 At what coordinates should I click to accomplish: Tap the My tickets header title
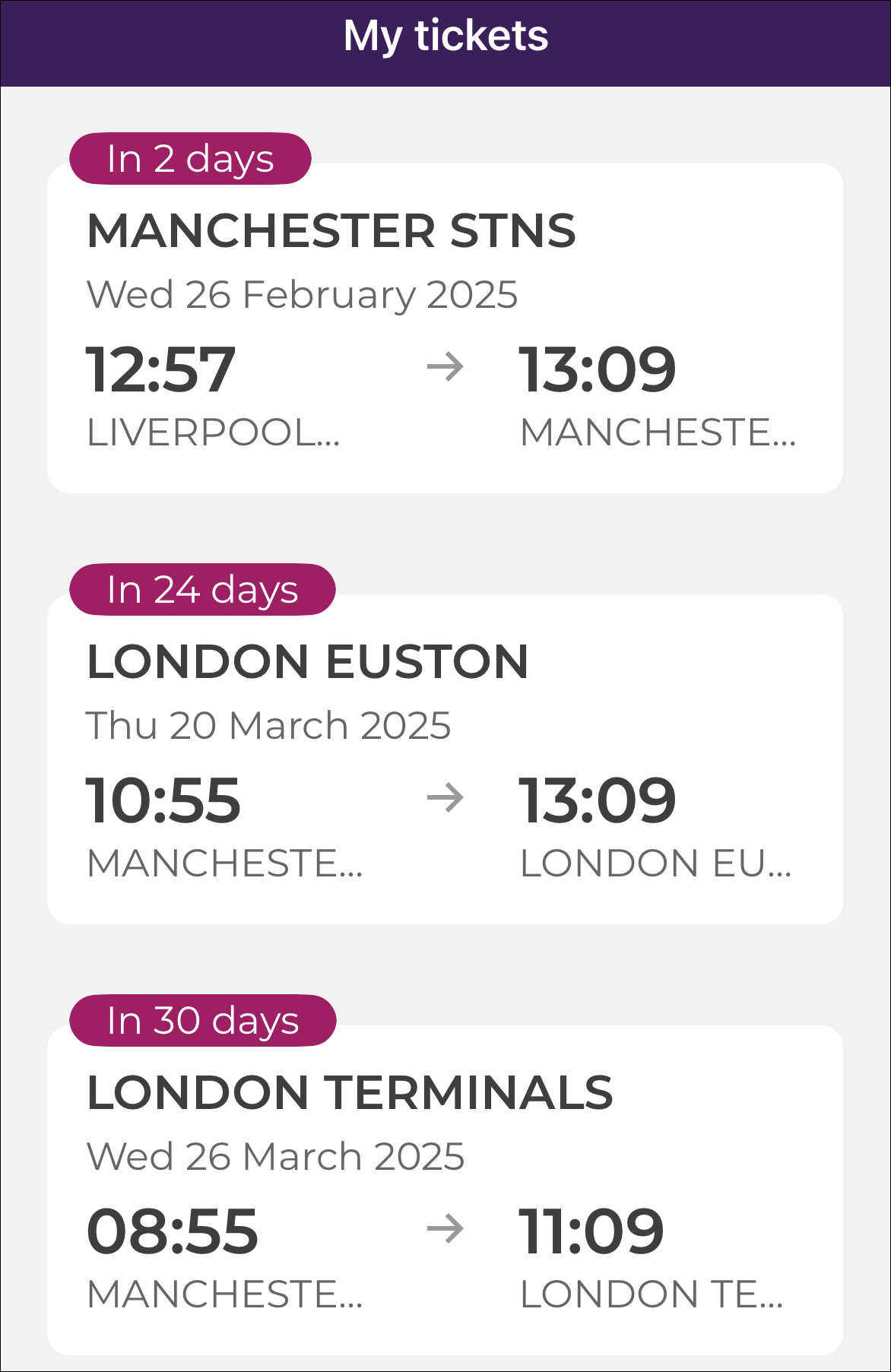(x=445, y=36)
